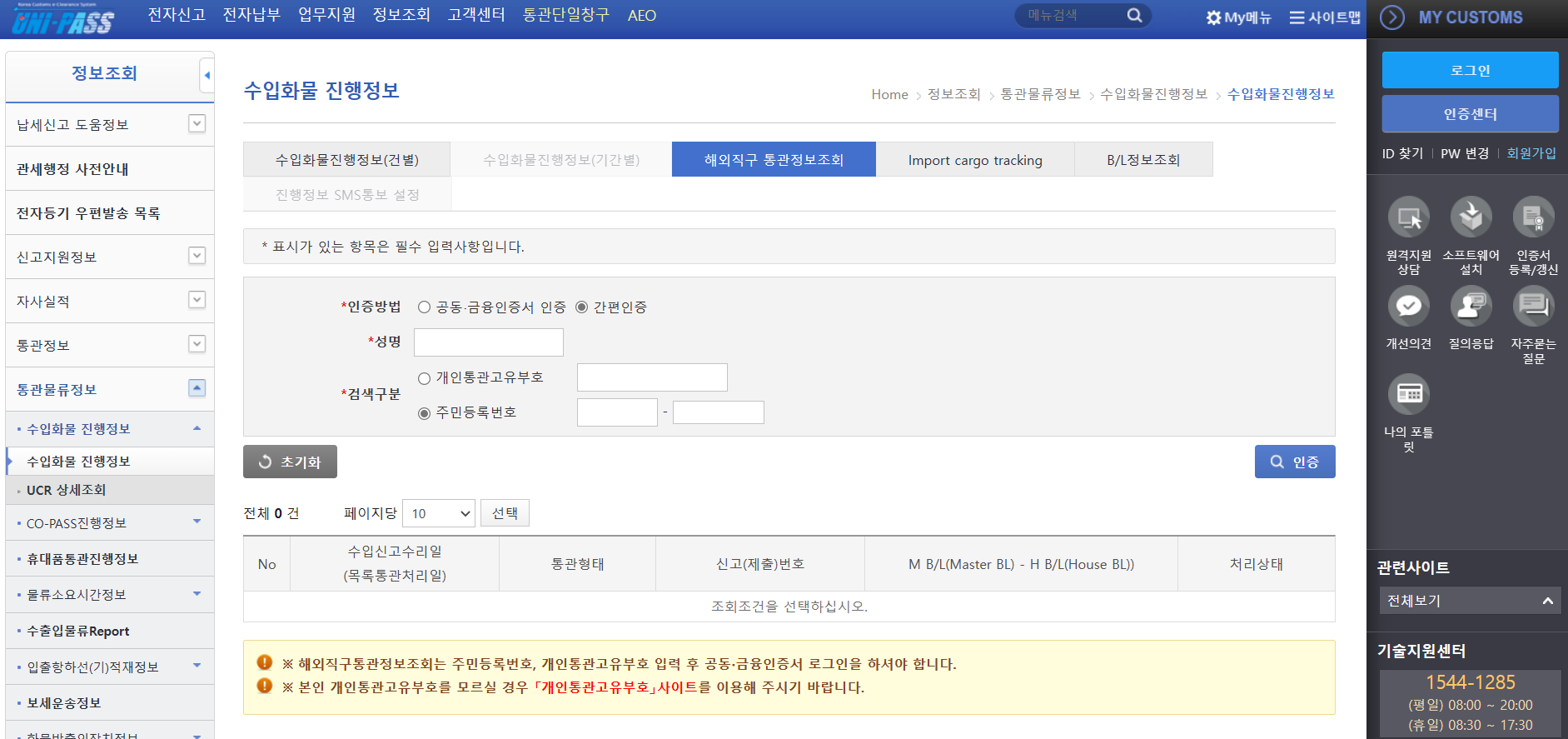
Task: Expand 물류소요시간정보 submenu
Action: pyautogui.click(x=197, y=594)
